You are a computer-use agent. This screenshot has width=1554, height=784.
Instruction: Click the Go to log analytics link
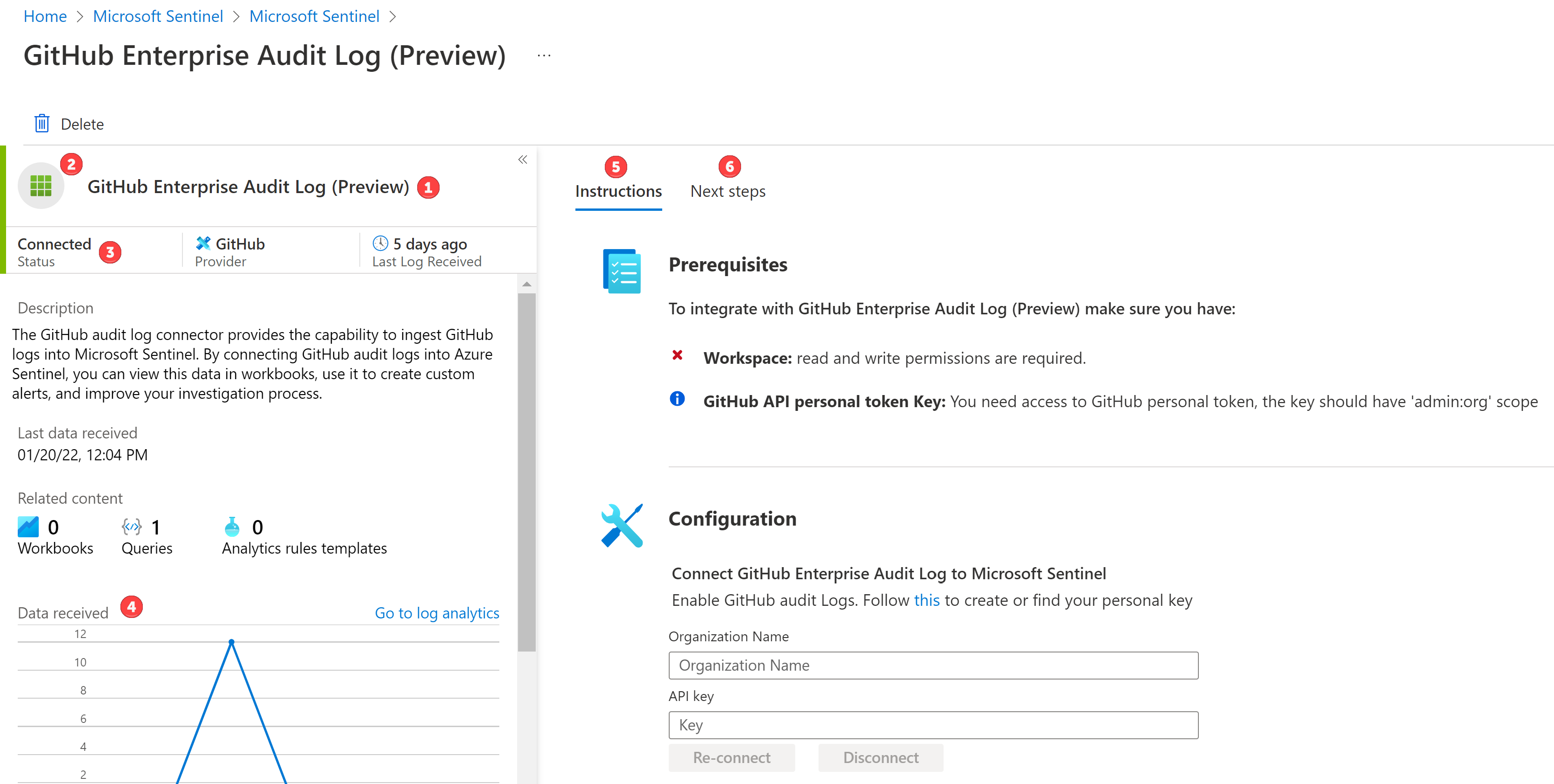[x=437, y=613]
